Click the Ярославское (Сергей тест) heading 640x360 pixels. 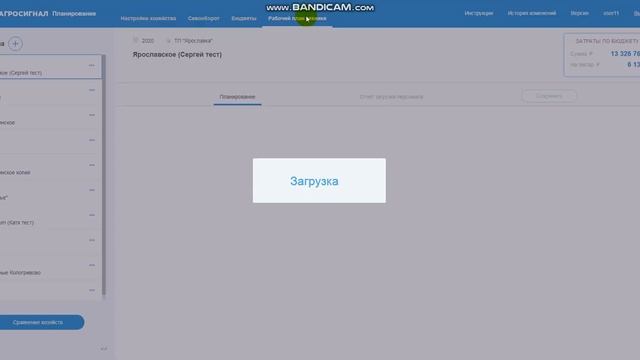coord(177,54)
